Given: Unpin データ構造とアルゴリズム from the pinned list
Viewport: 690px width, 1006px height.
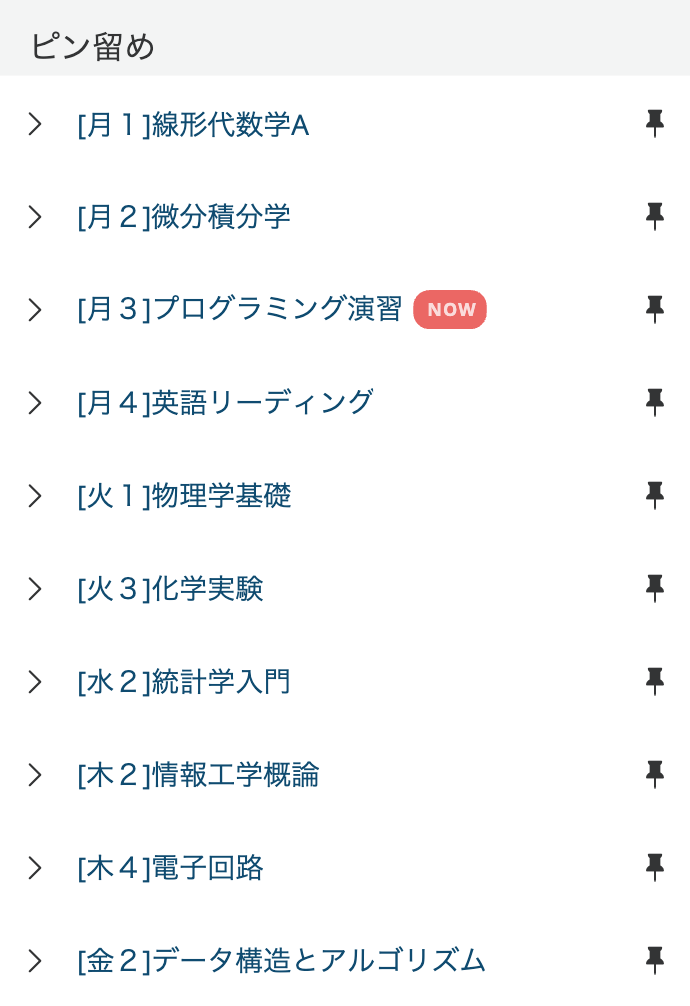Looking at the screenshot, I should 654,960.
